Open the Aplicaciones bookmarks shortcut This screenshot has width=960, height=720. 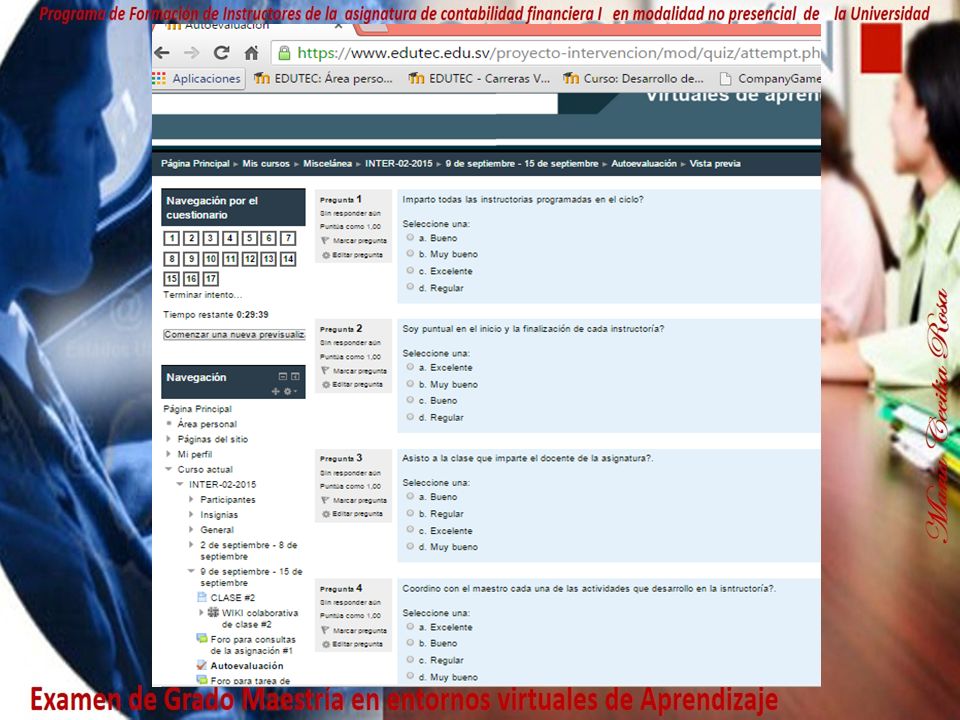[x=198, y=78]
